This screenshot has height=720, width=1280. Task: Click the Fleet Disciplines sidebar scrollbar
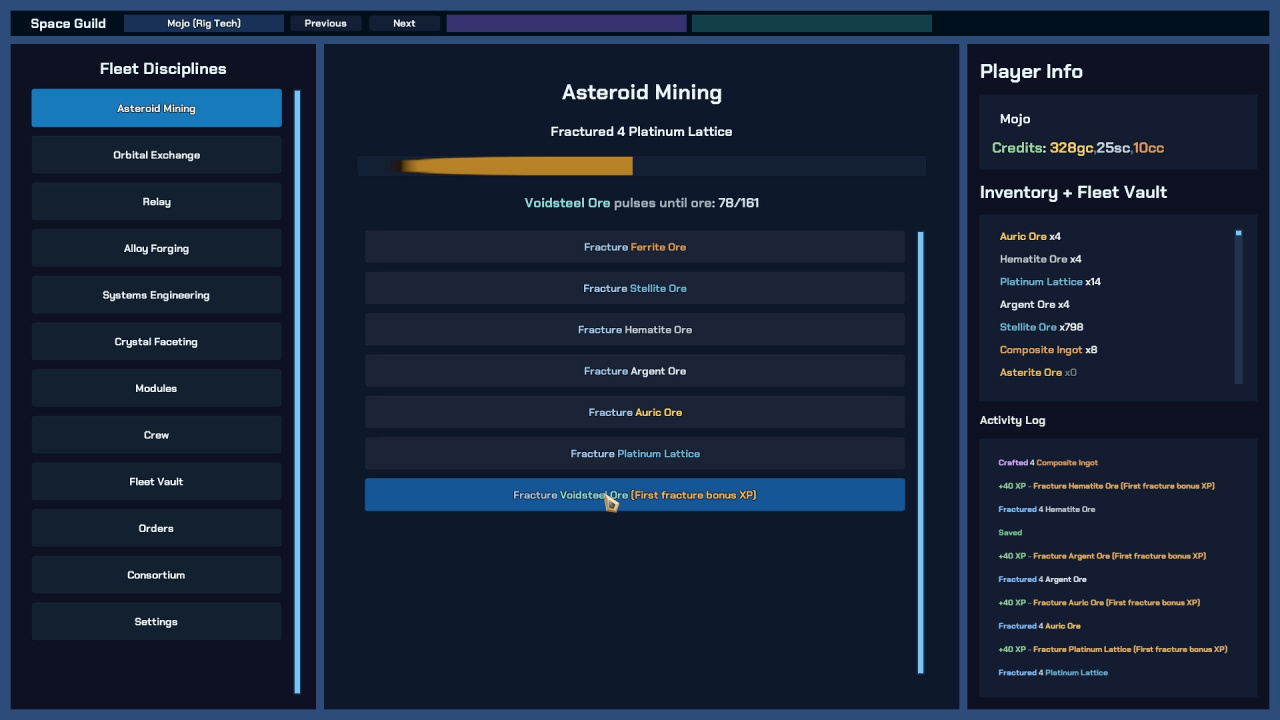297,390
